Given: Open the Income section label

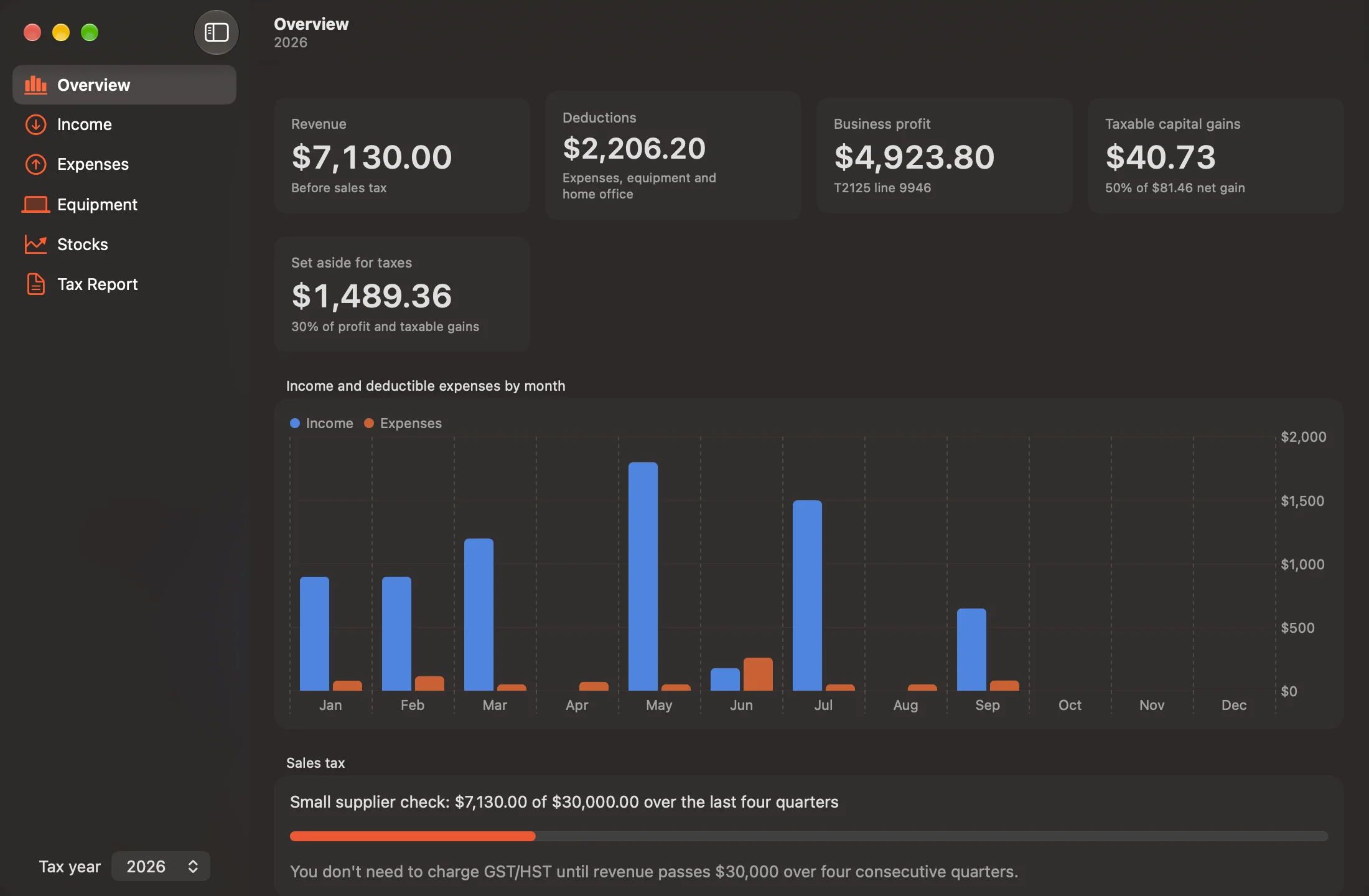Looking at the screenshot, I should click(85, 124).
